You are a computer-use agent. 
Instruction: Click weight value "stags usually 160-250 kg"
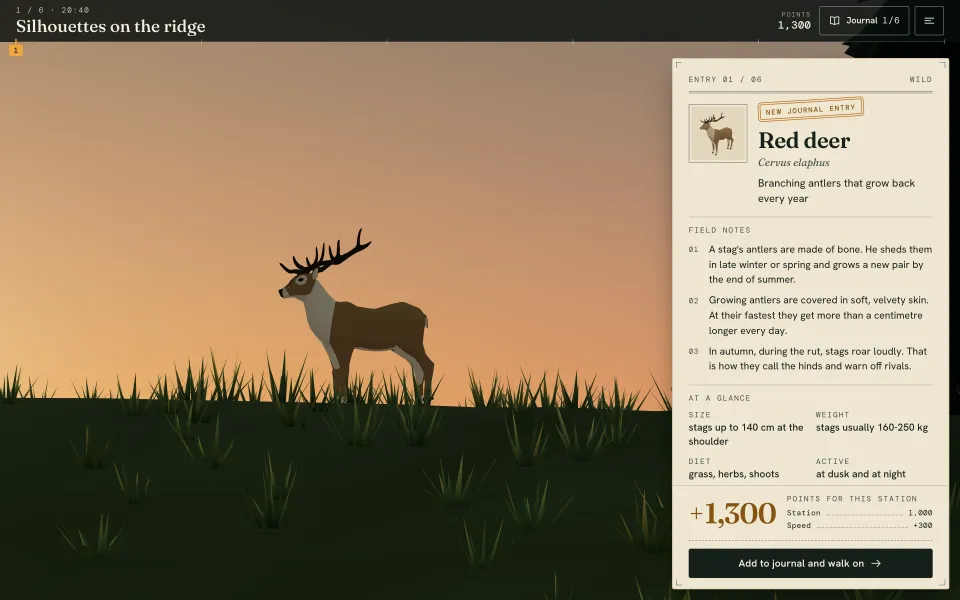[x=872, y=427]
